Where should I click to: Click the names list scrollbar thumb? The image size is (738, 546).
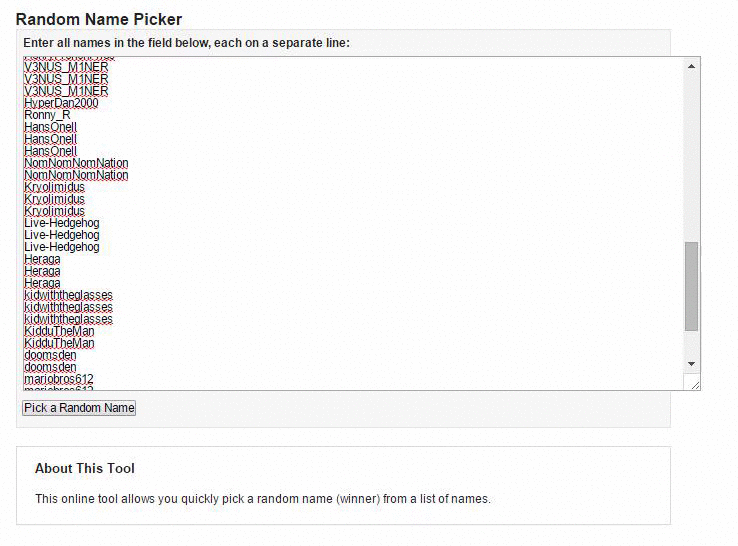692,286
